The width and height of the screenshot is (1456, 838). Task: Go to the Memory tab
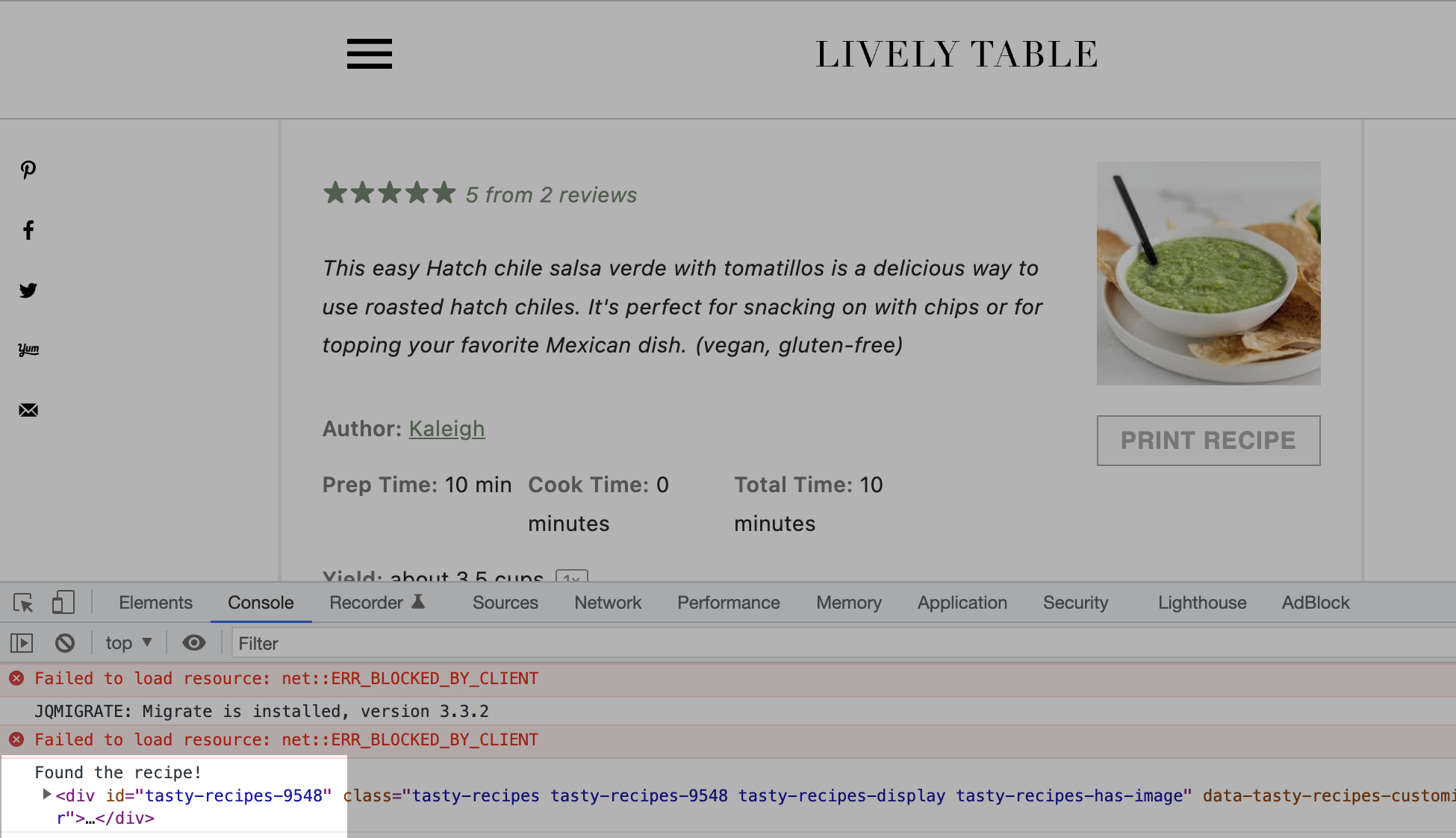849,603
